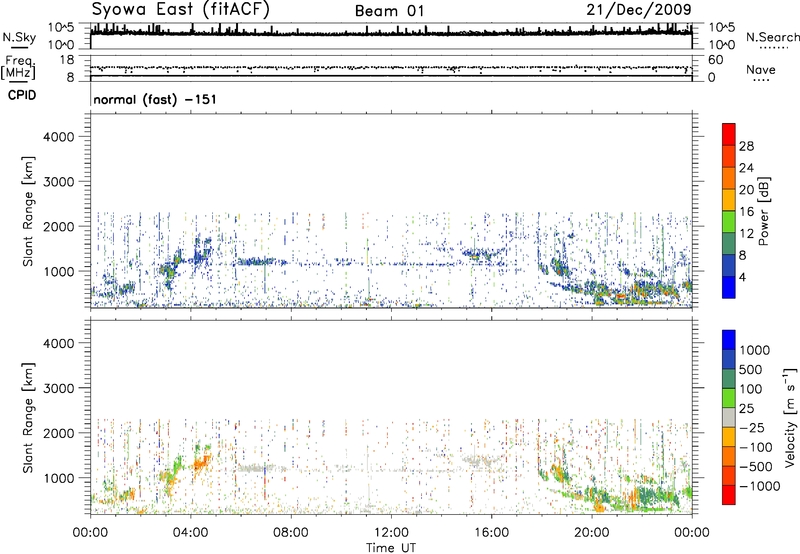Click the '20:00' time tick label

click(592, 533)
